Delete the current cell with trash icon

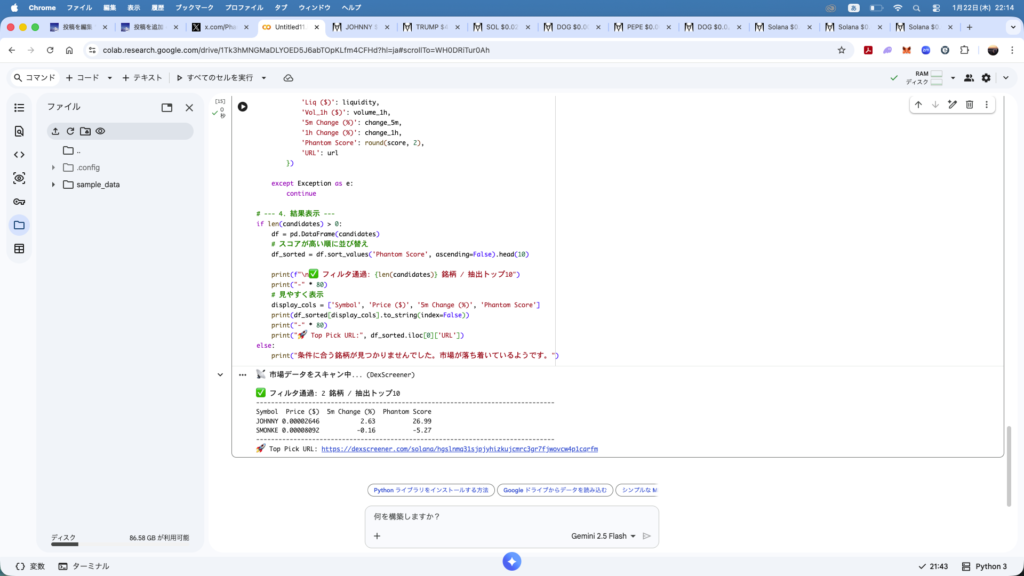[x=969, y=104]
